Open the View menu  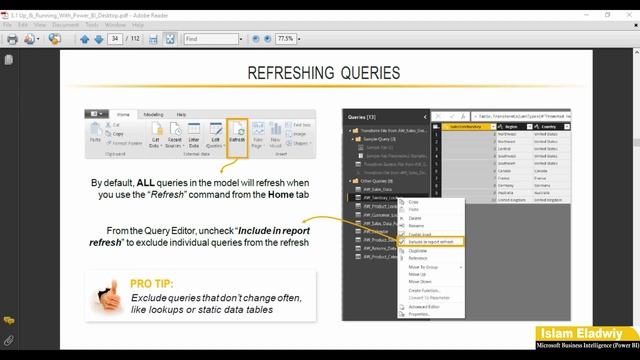[x=40, y=25]
